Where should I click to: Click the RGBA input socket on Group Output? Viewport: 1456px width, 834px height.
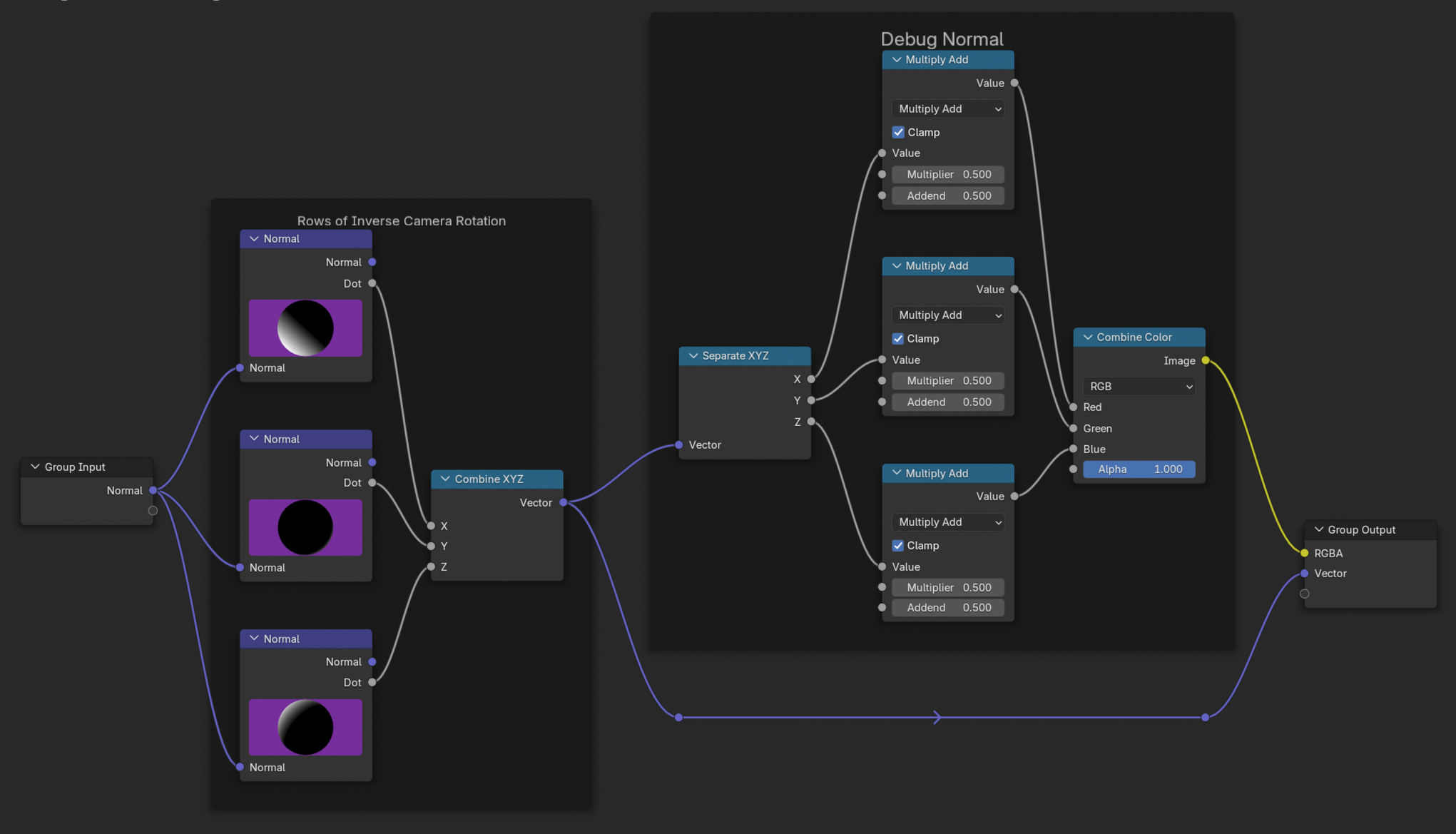point(1304,553)
